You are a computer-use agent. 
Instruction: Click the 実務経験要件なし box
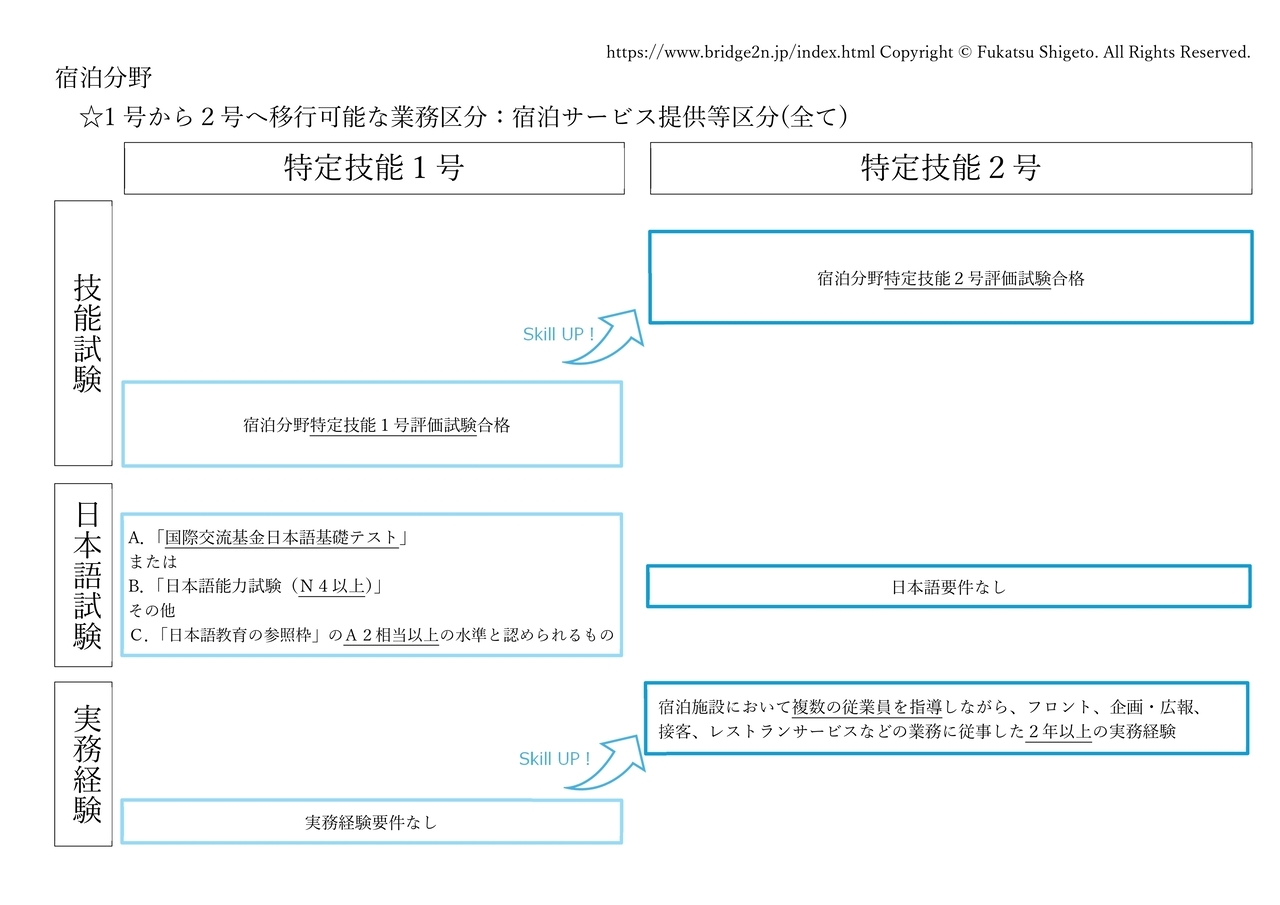[x=372, y=822]
